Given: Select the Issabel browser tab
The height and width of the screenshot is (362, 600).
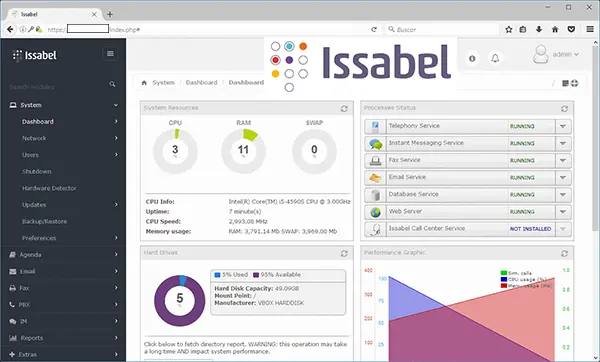Looking at the screenshot, I should [x=54, y=14].
